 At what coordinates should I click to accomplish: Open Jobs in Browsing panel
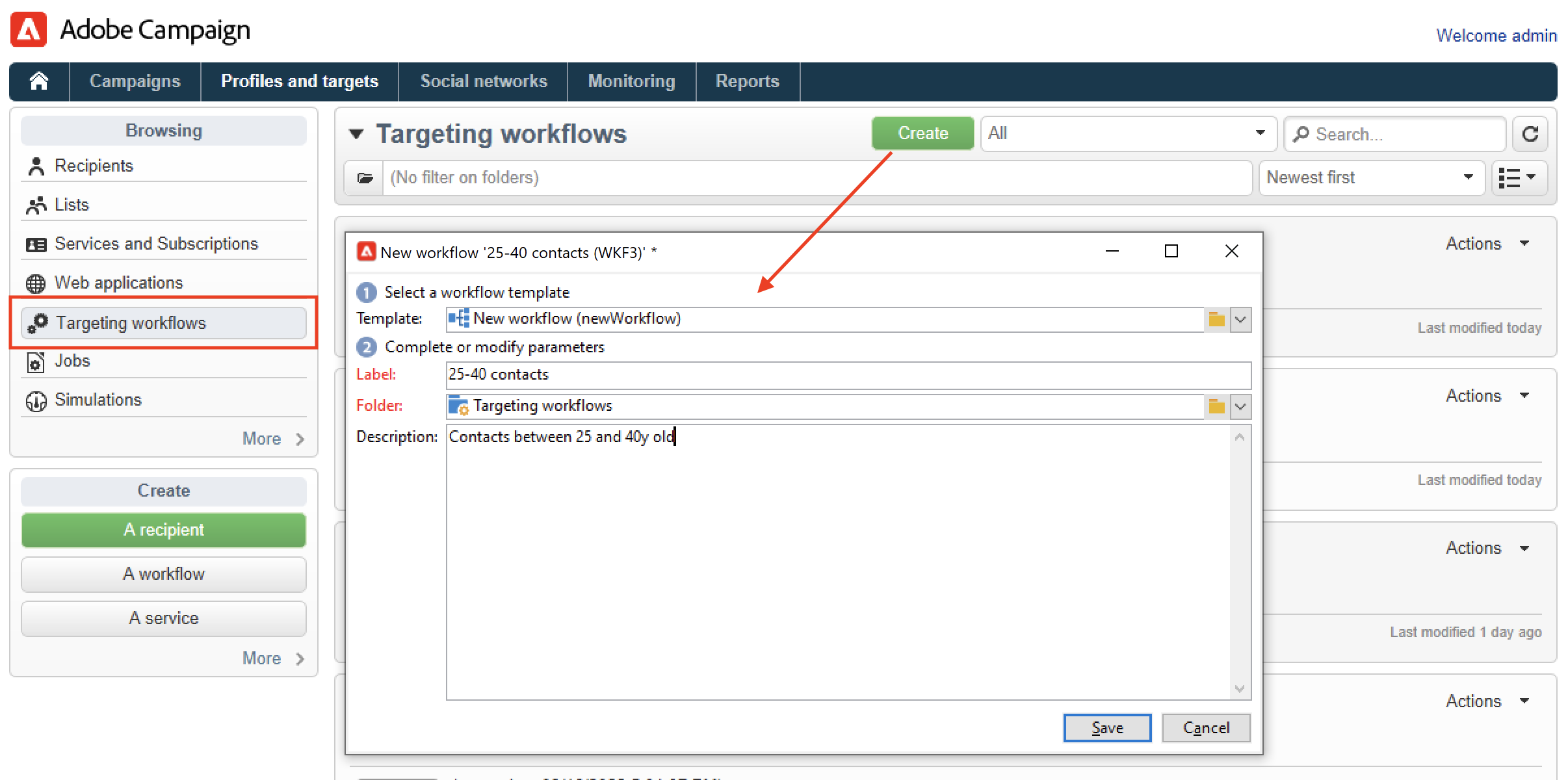pos(72,361)
